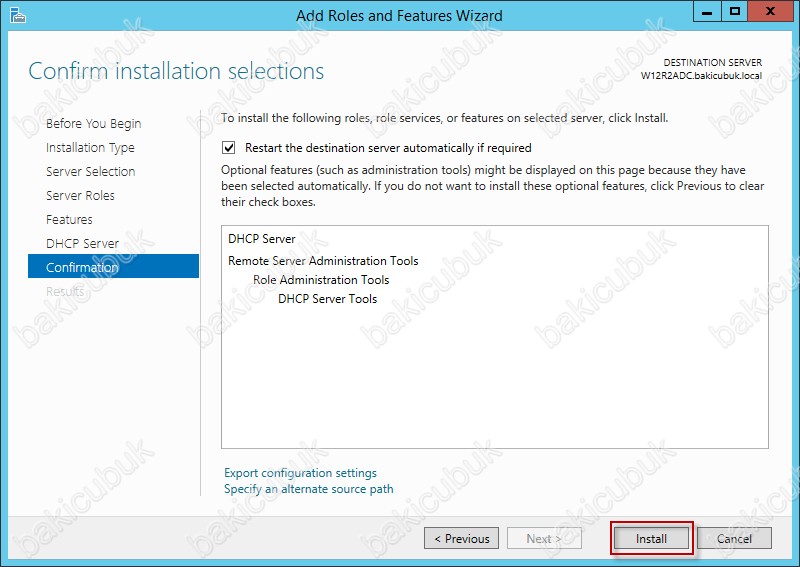Viewport: 800px width, 567px height.
Task: Toggle restart destination server automatically checkbox
Action: pyautogui.click(x=229, y=148)
